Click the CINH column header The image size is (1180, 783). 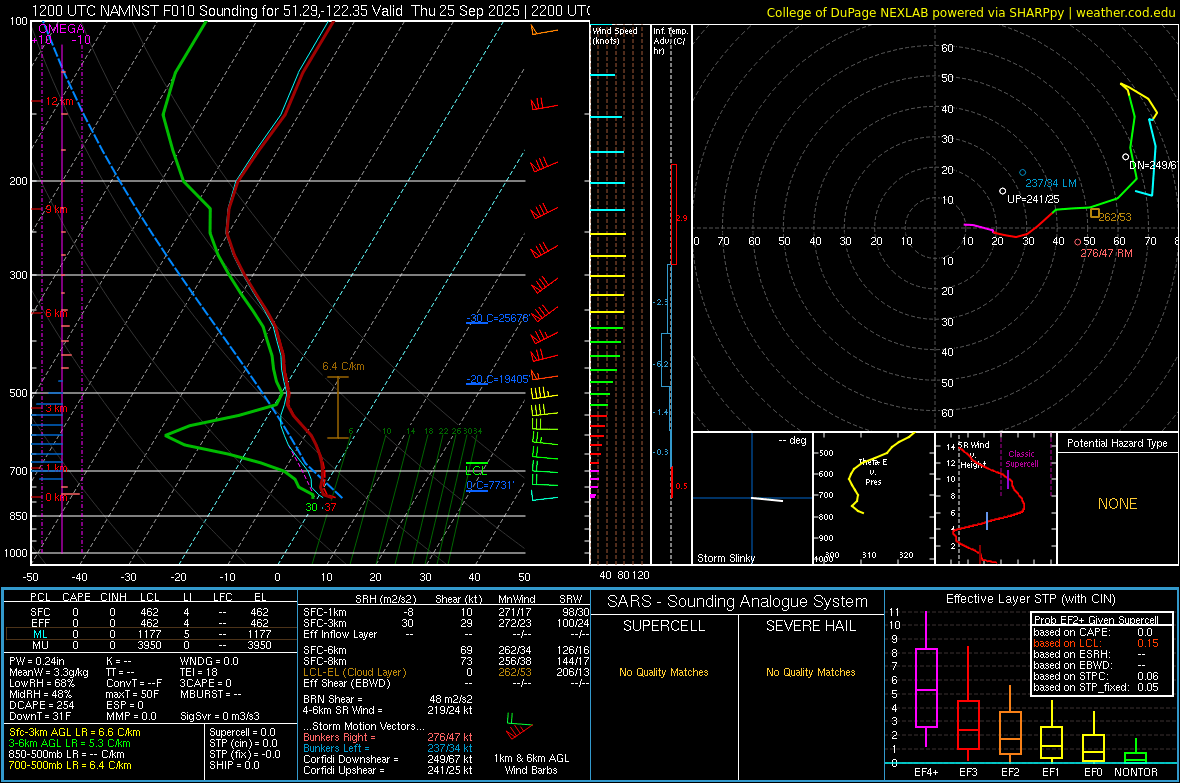point(114,597)
